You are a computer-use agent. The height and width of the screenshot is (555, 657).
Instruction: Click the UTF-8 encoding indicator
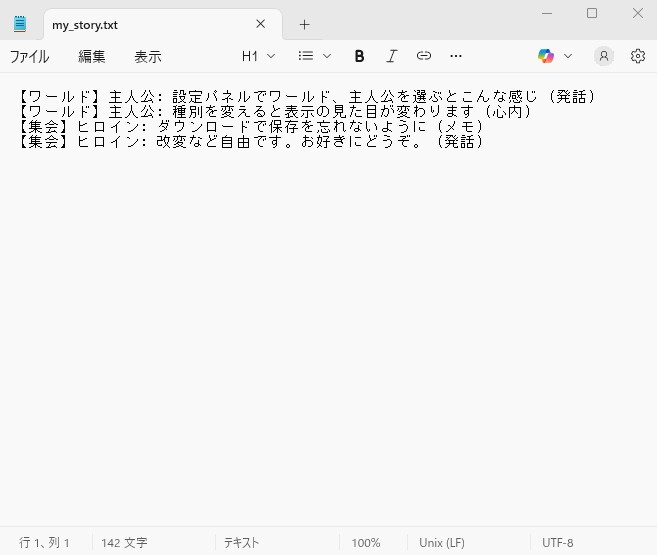click(x=558, y=542)
